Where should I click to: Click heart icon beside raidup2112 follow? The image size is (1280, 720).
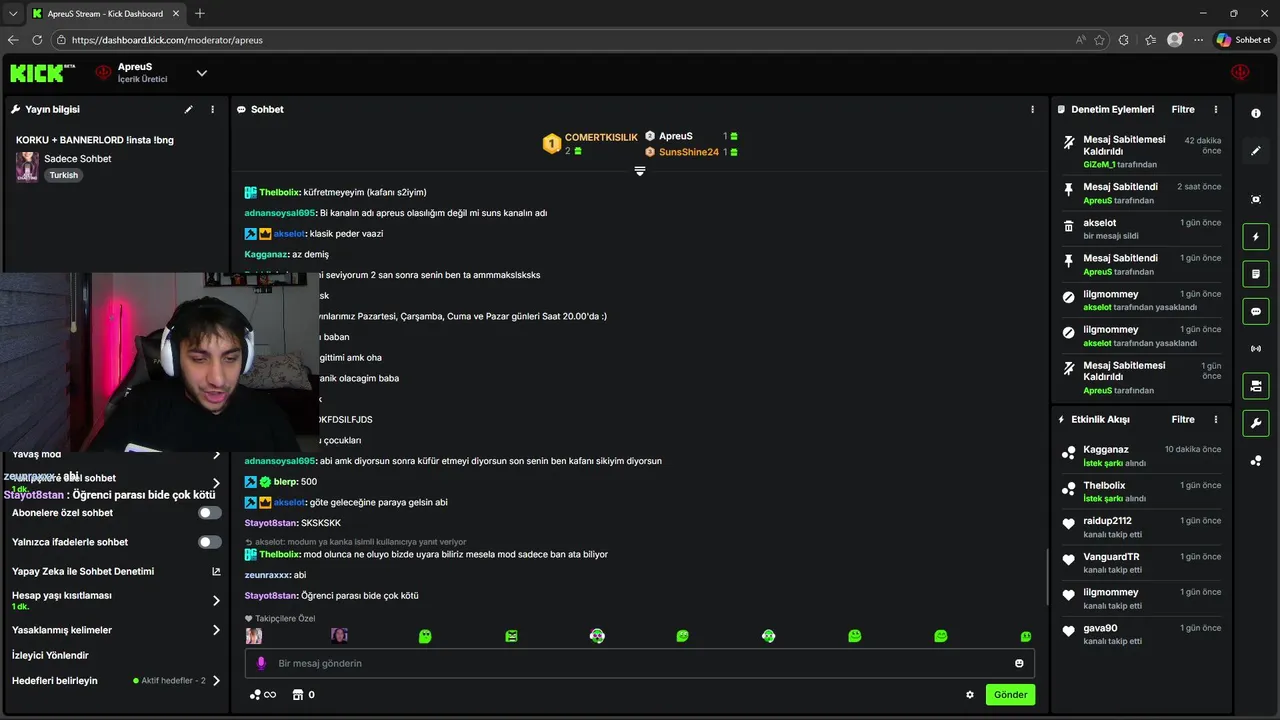(x=1069, y=524)
